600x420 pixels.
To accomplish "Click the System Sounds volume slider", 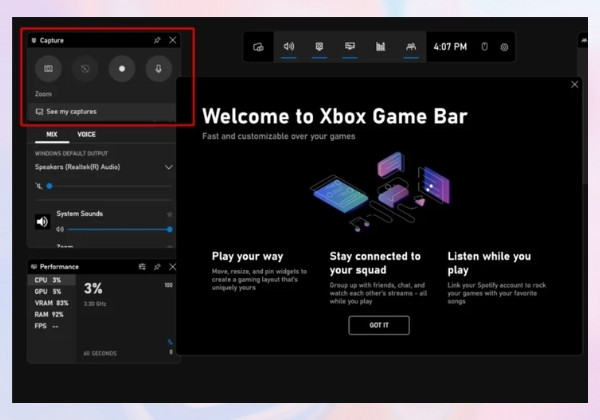I will click(x=119, y=230).
